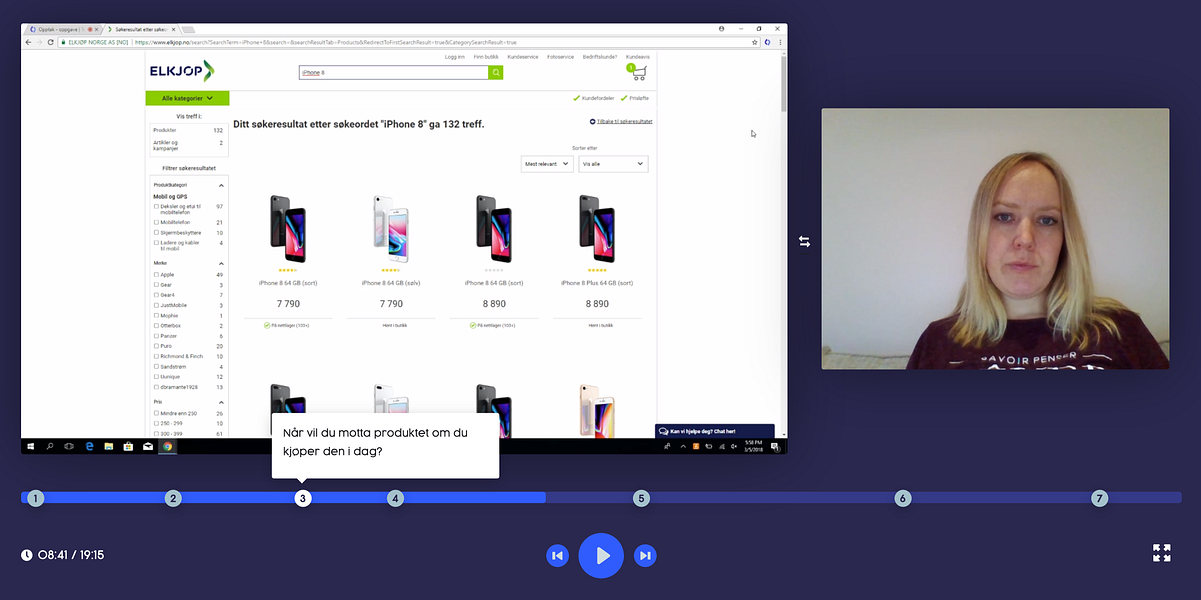Screen dimensions: 1201x600
Task: Show hidden system tray icons chevron
Action: click(683, 446)
